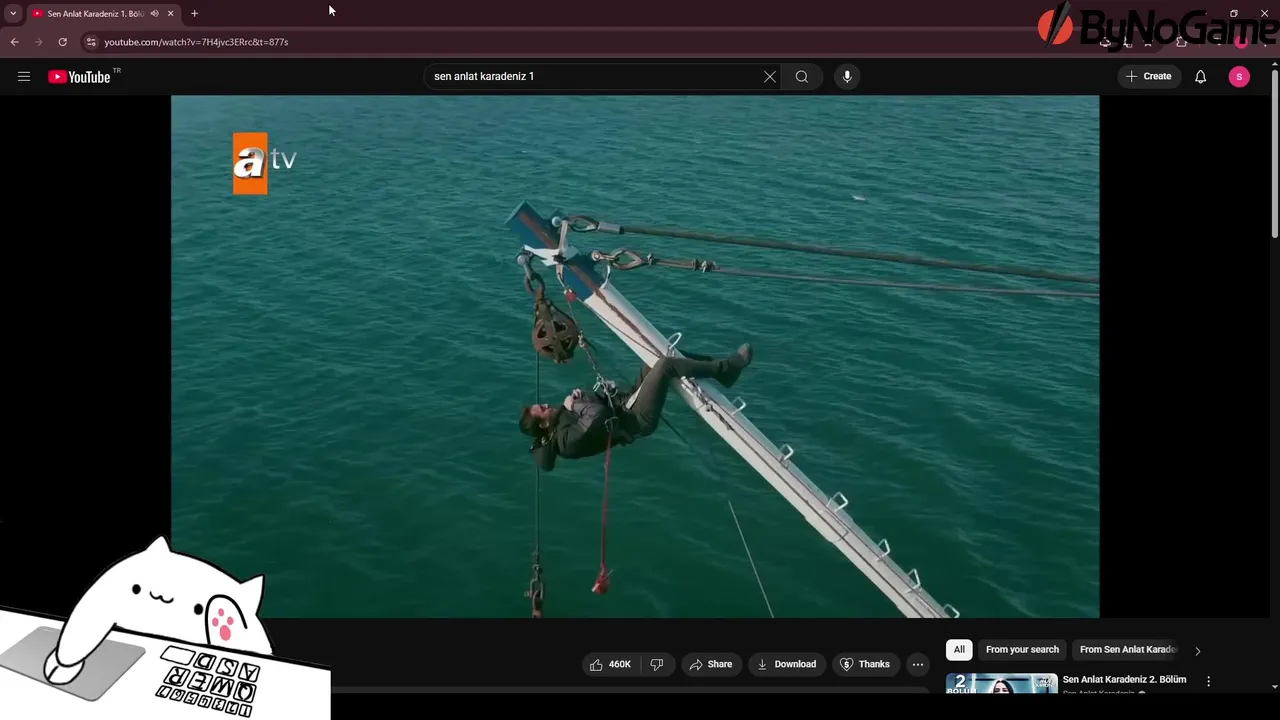Show more chips with right arrow
Image resolution: width=1280 pixels, height=720 pixels.
click(x=1197, y=651)
